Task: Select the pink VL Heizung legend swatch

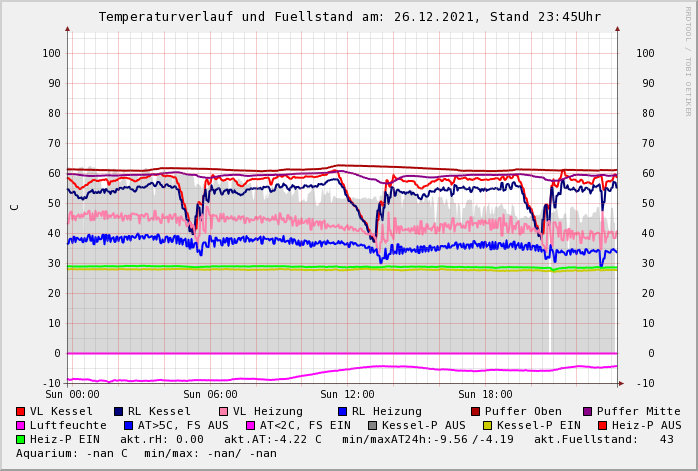Action: [224, 412]
